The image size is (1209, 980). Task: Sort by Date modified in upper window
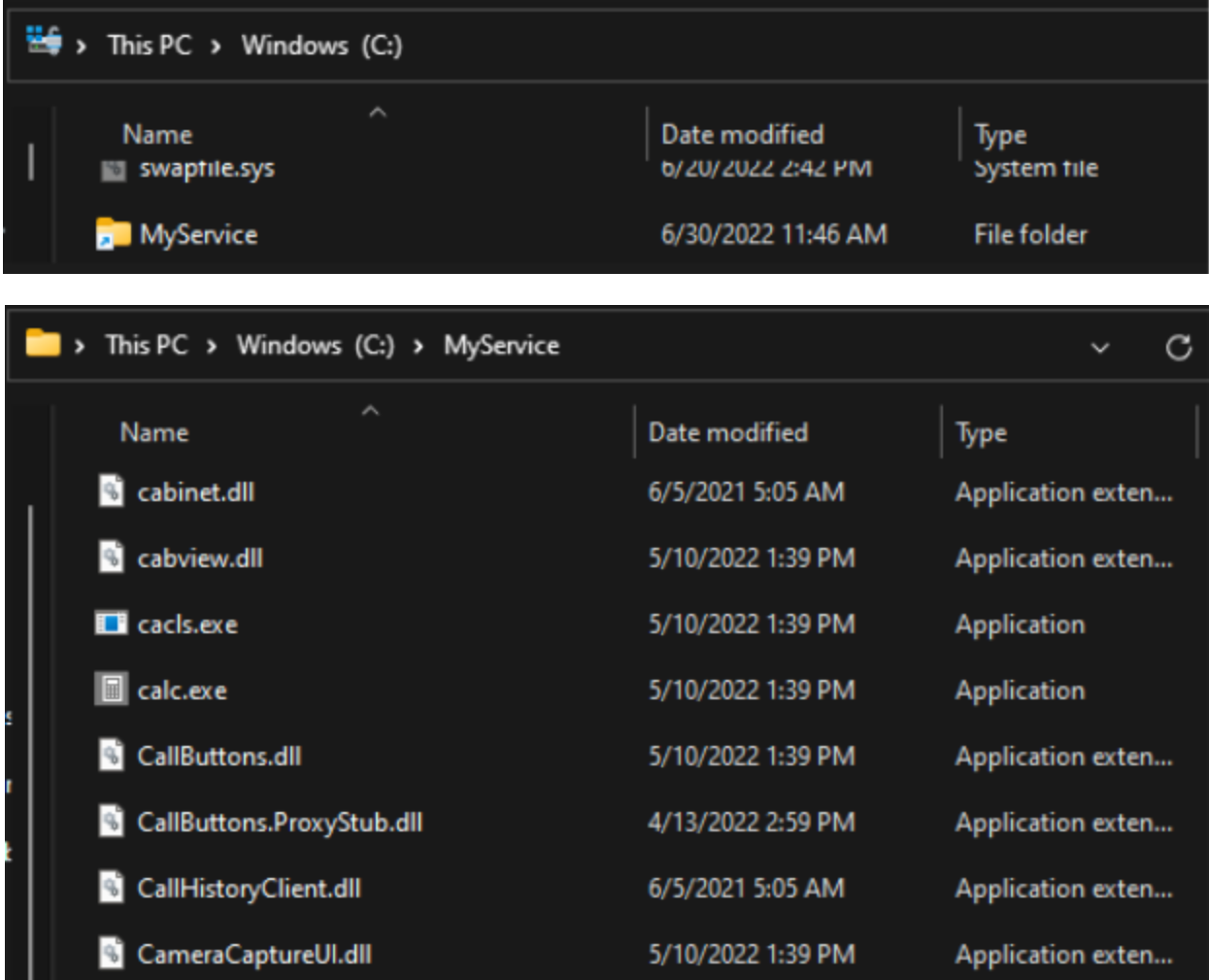pyautogui.click(x=742, y=134)
